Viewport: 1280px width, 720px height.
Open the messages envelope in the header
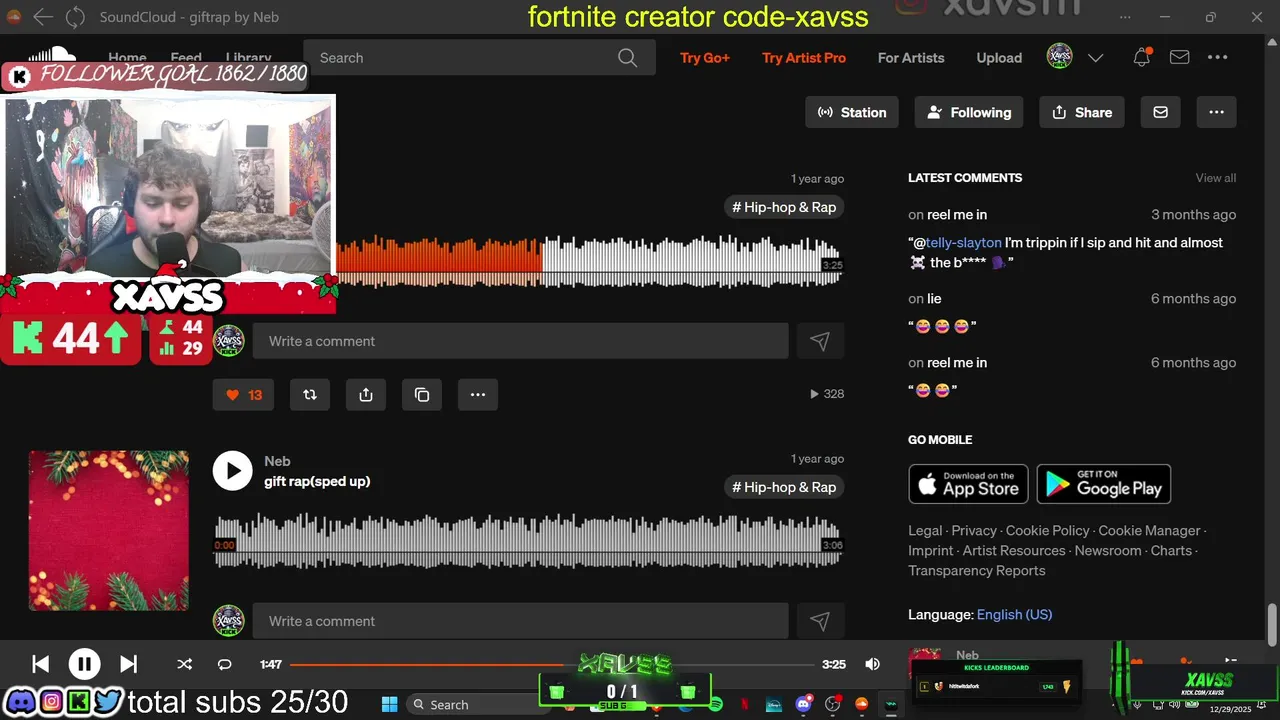point(1180,58)
